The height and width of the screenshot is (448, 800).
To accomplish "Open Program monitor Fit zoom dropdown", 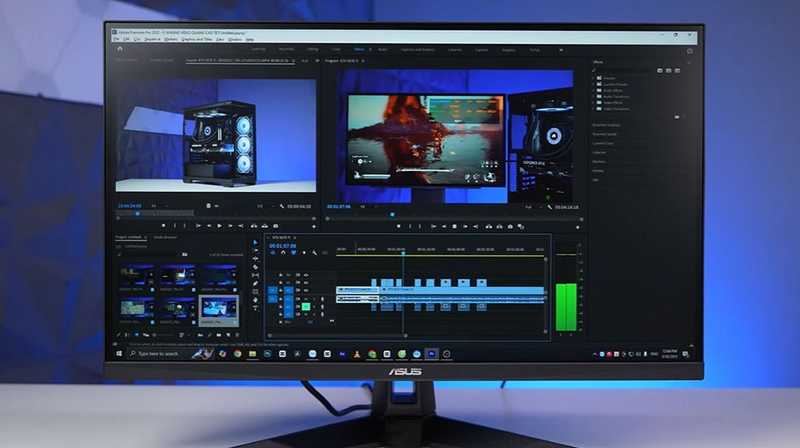I will click(369, 207).
